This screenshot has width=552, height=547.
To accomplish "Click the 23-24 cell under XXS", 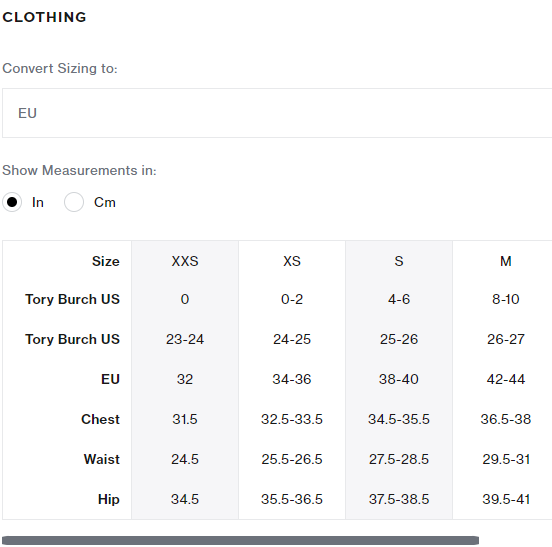I will (x=185, y=339).
